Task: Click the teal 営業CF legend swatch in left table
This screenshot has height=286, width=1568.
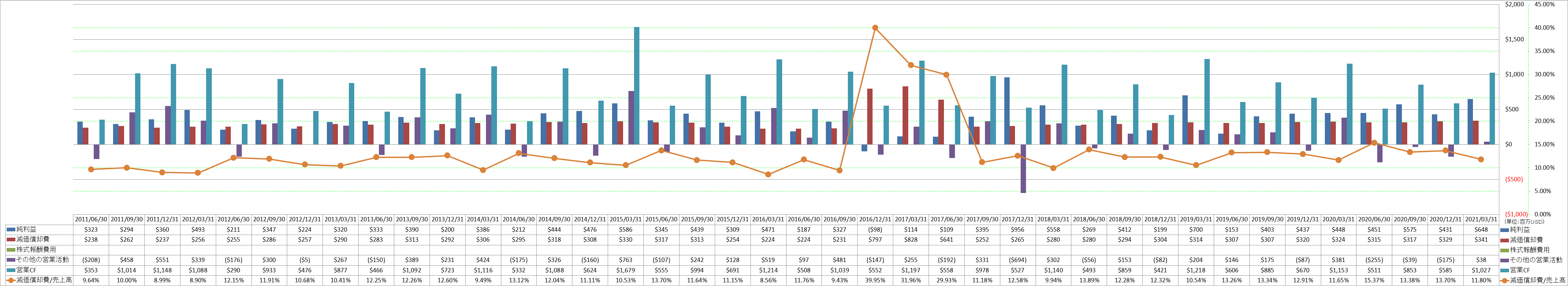Action: point(11,270)
